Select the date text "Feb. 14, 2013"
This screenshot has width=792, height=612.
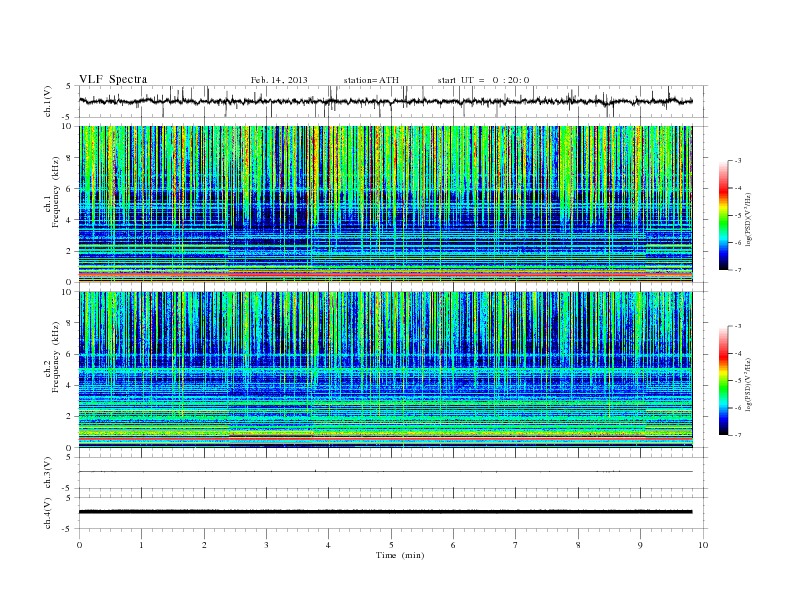279,80
